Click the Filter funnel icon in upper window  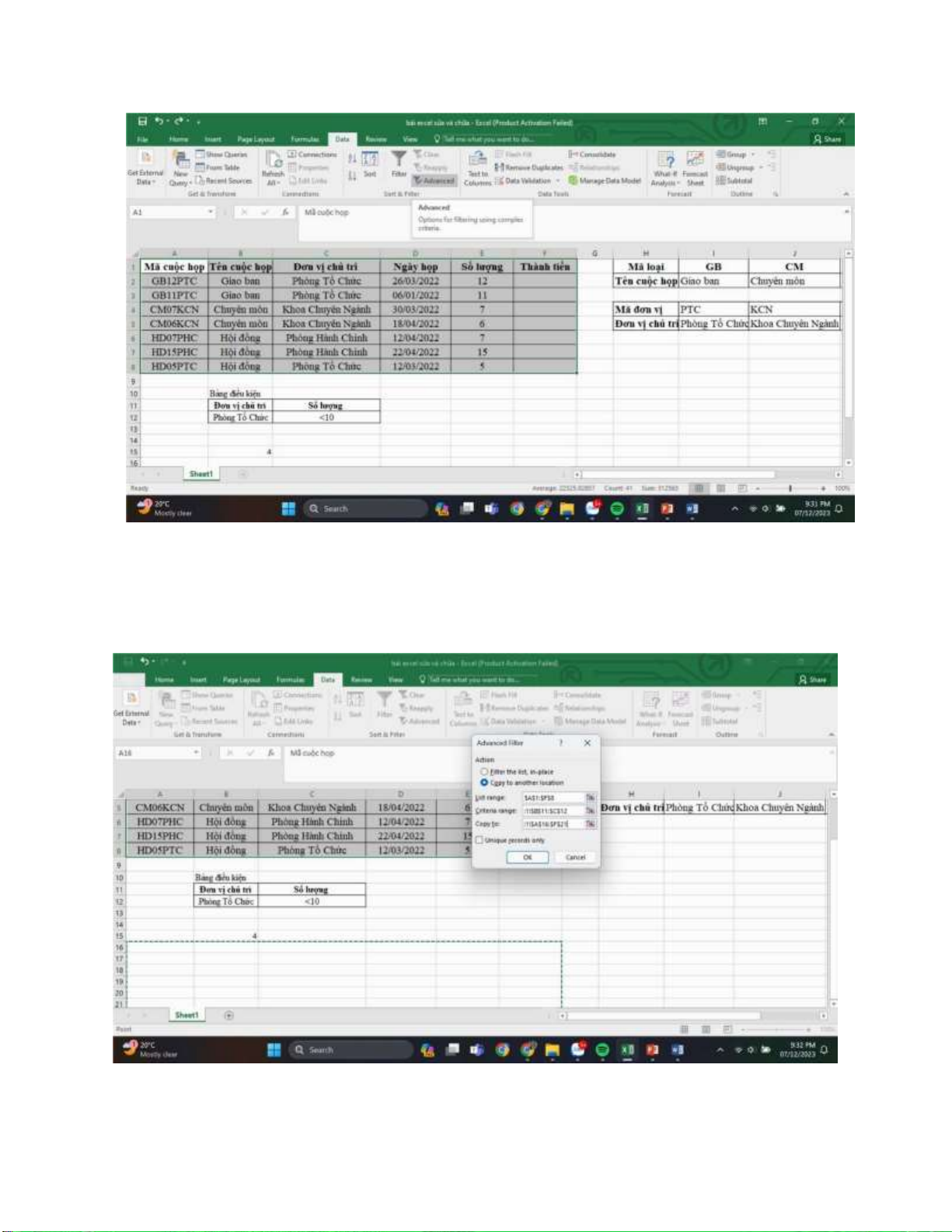[399, 162]
